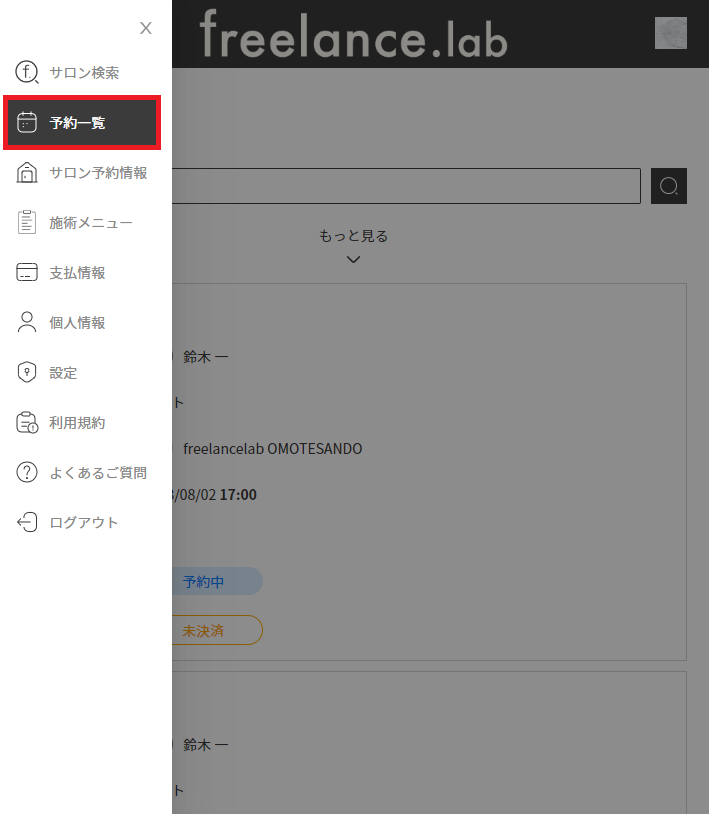This screenshot has width=709, height=814.
Task: Click the reservation search input field
Action: pos(405,186)
